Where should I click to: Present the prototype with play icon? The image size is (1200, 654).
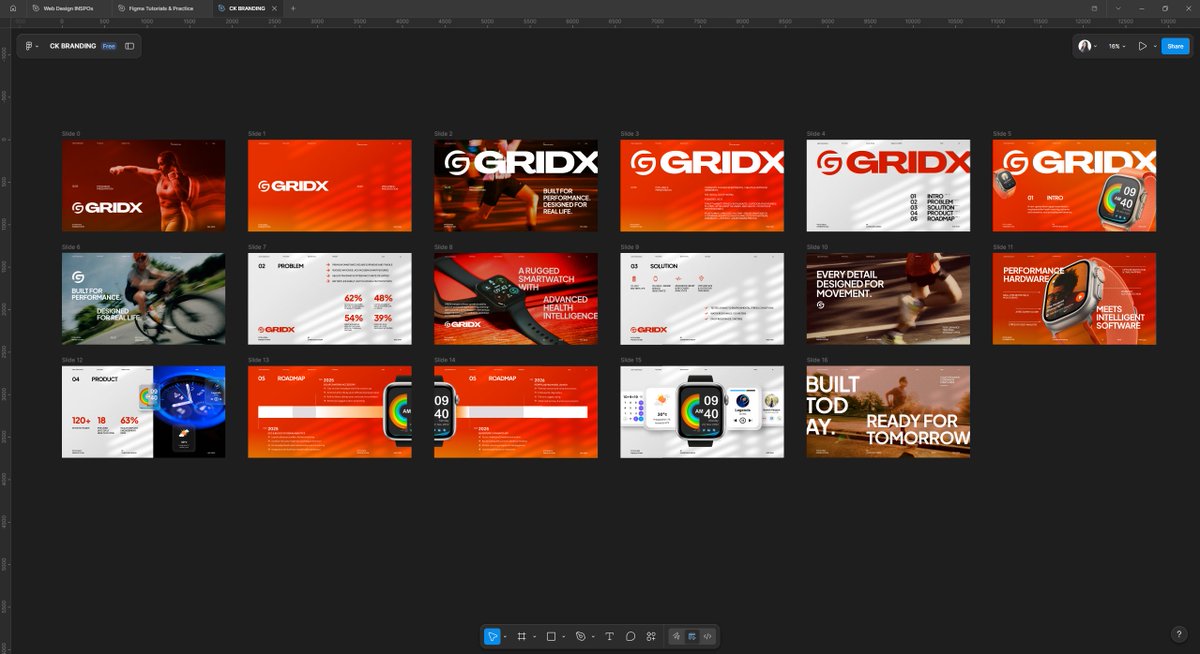[x=1142, y=46]
